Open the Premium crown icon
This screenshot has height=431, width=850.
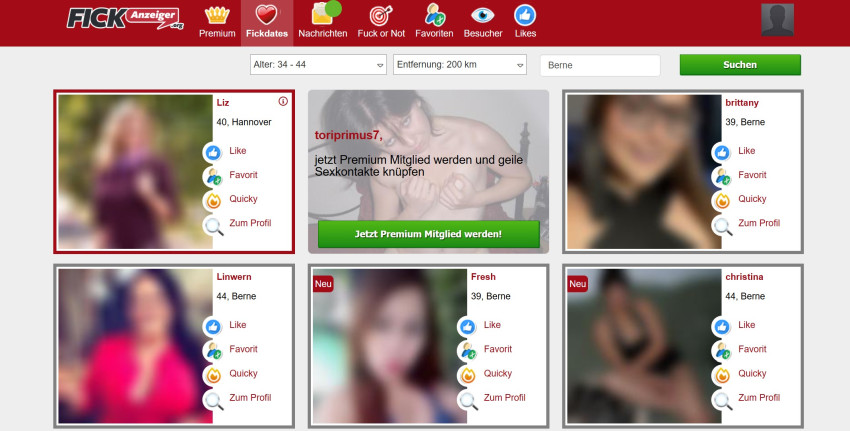click(217, 16)
